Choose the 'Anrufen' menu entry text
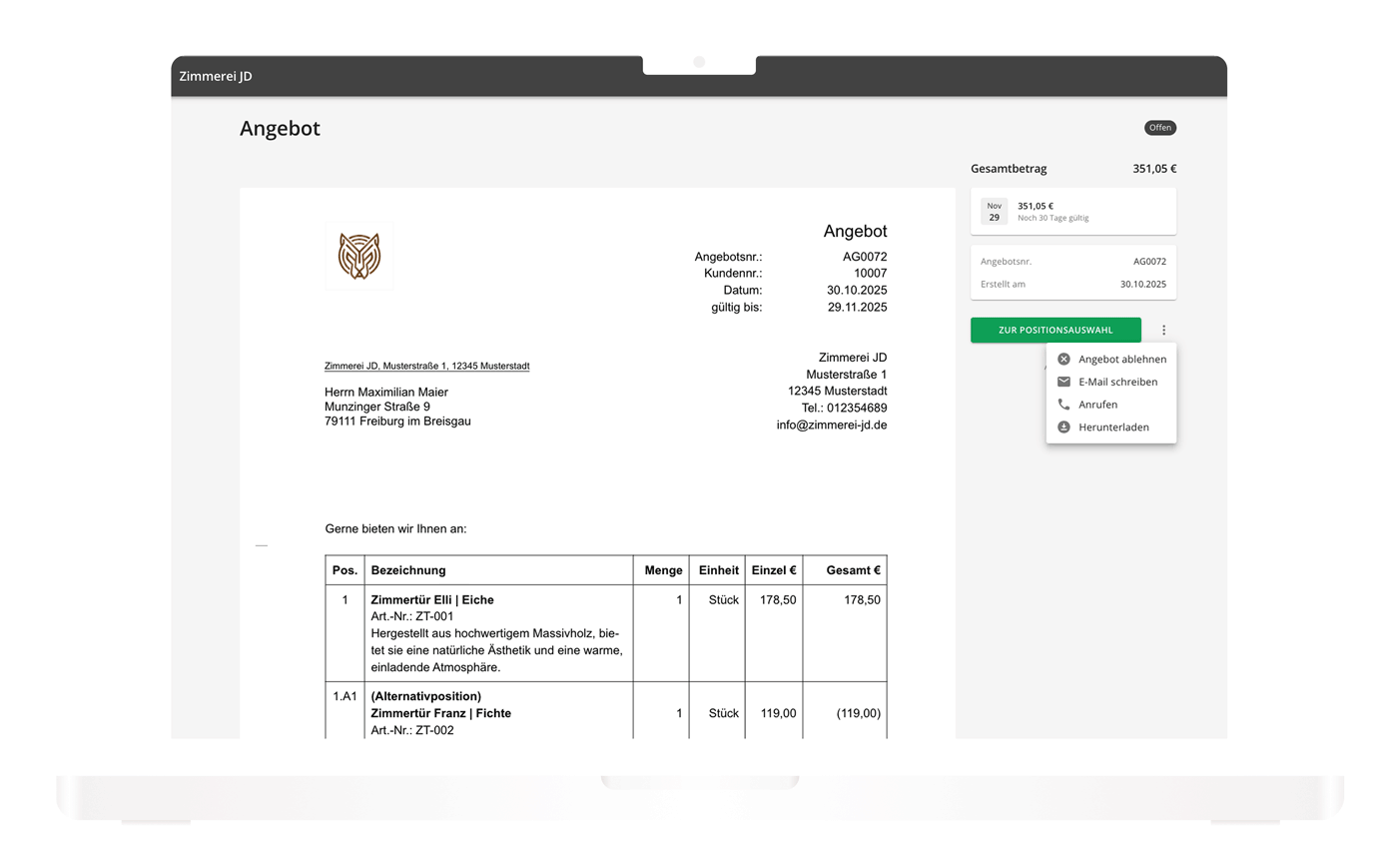This screenshot has width=1400, height=865. (x=1097, y=405)
